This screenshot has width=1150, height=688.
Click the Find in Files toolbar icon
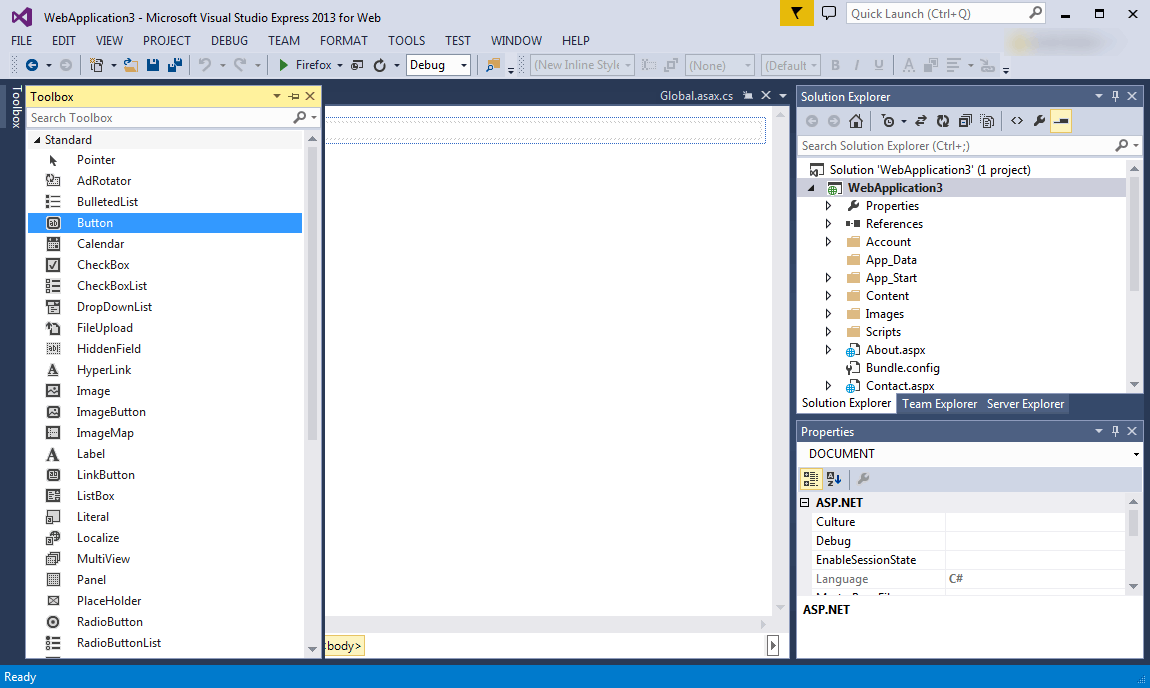click(493, 65)
